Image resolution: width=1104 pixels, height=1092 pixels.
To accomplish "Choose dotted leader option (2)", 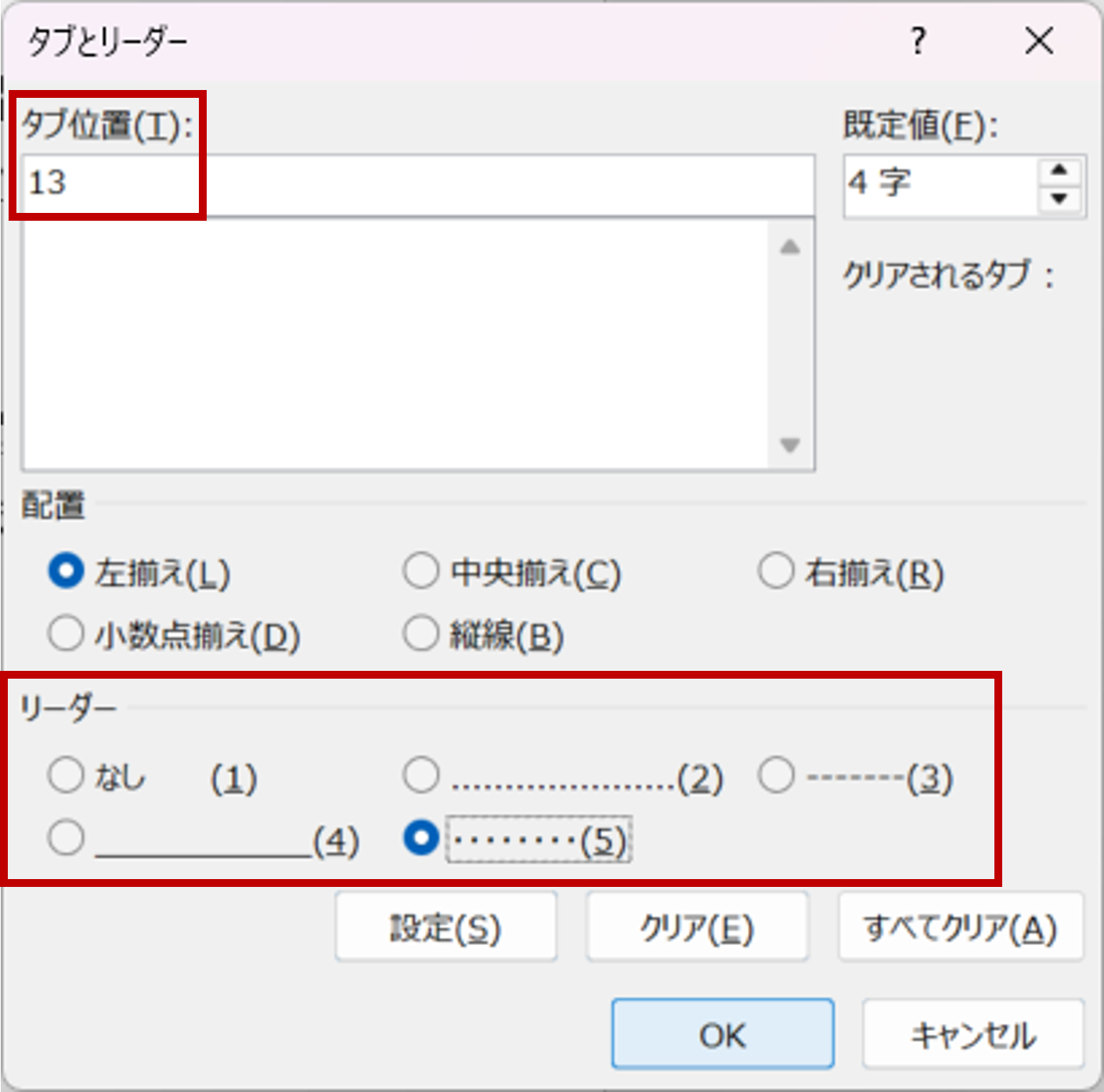I will 421,776.
